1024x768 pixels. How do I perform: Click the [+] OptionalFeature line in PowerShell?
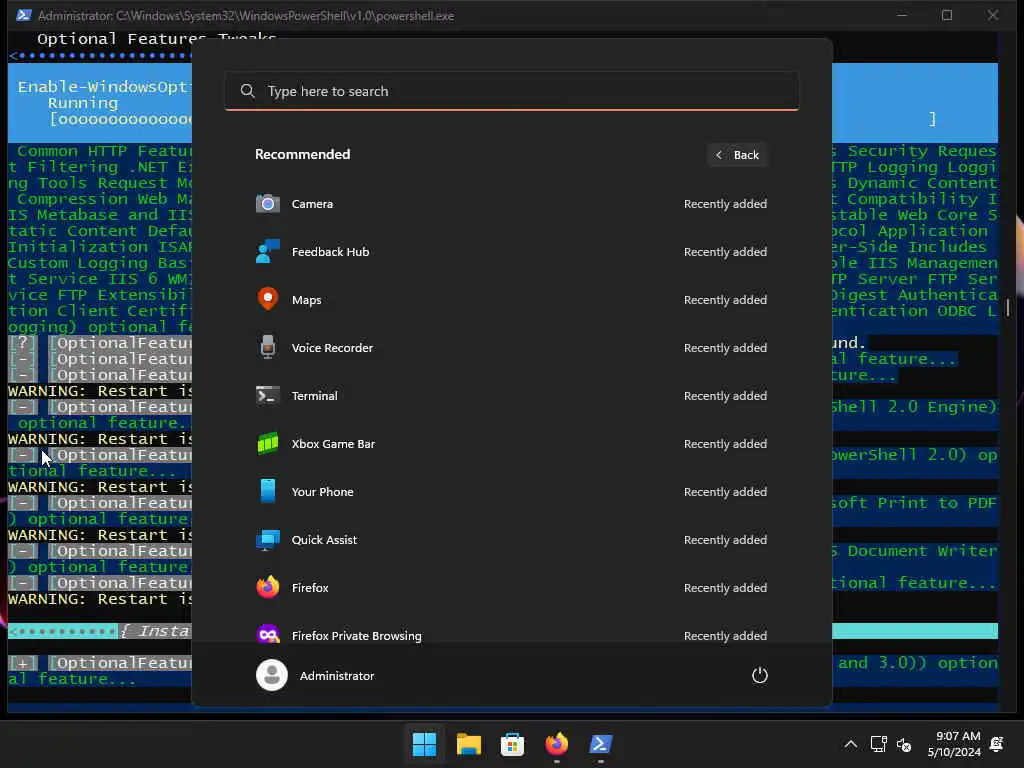pos(100,663)
